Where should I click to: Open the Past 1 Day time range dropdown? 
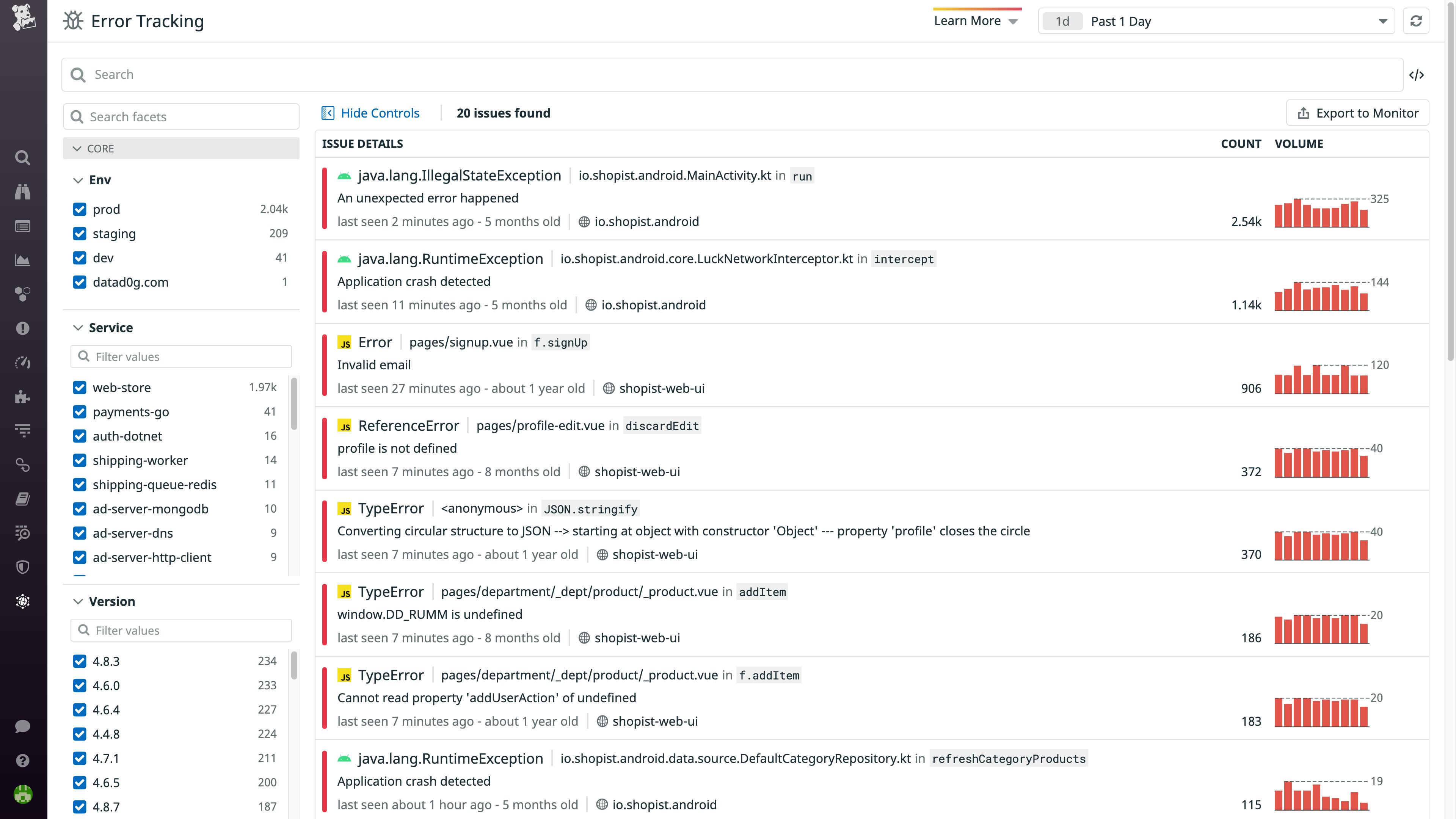(1215, 21)
